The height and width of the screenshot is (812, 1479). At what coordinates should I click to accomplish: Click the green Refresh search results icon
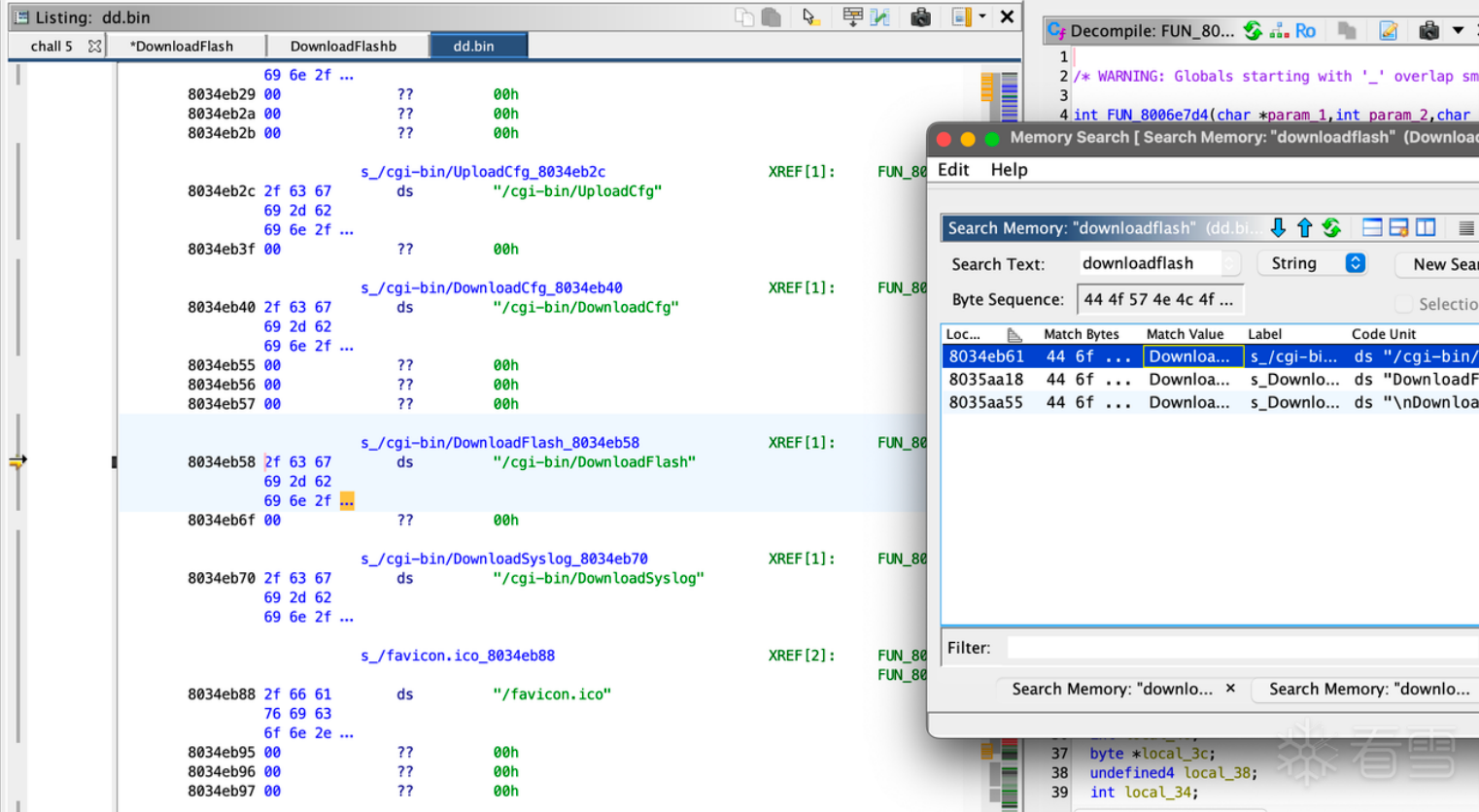(x=1332, y=228)
